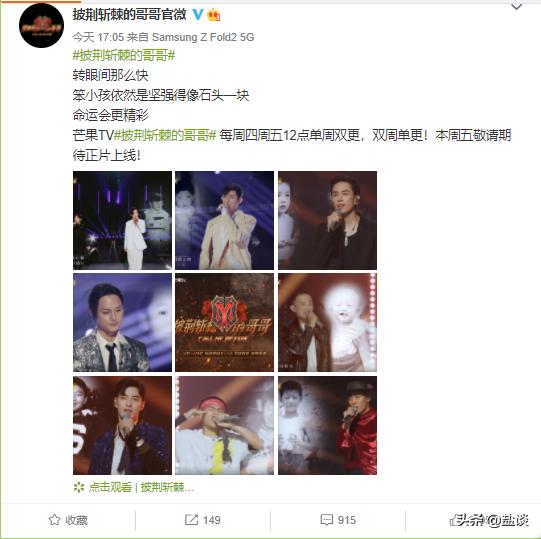Click the account's round profile avatar
The image size is (541, 539).
pos(41,26)
